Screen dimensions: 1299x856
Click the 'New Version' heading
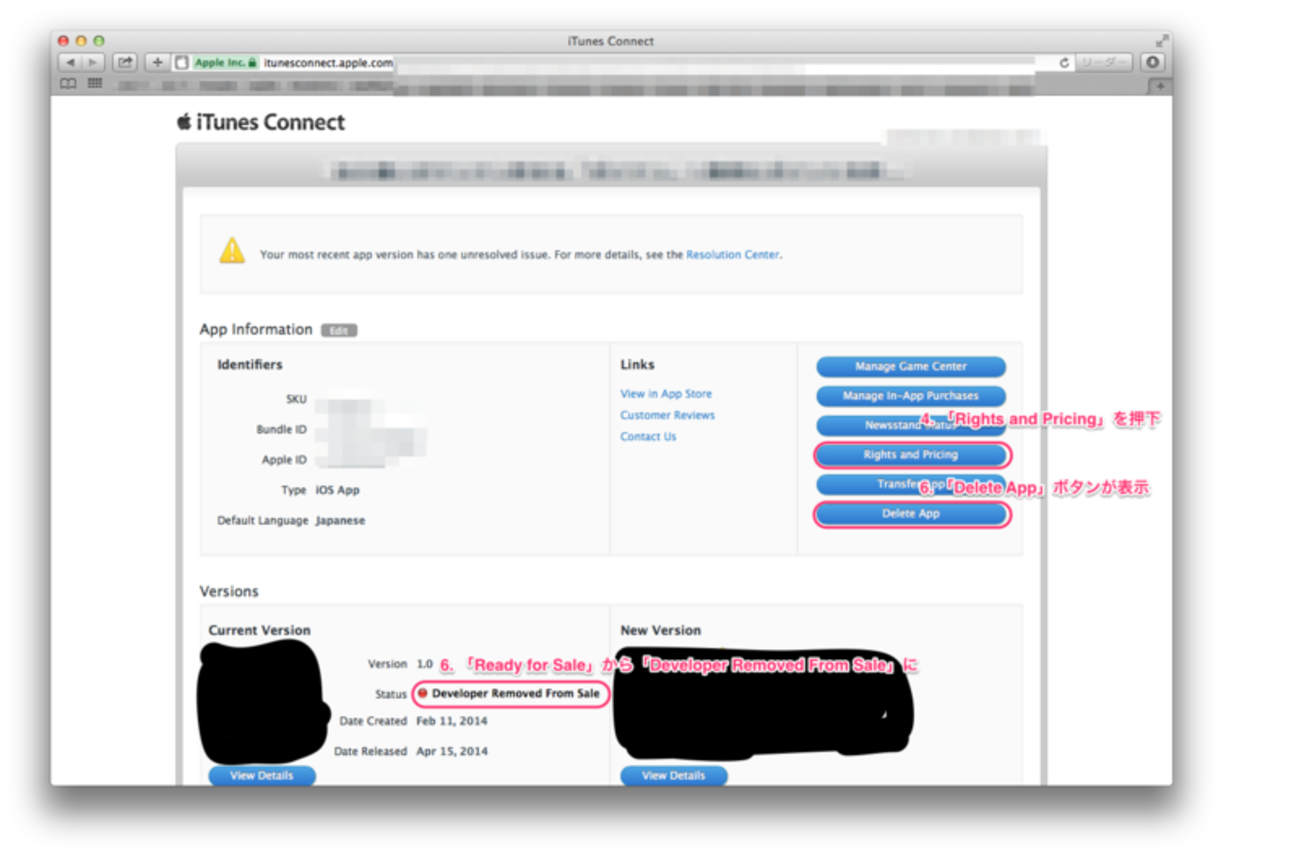[x=660, y=631]
